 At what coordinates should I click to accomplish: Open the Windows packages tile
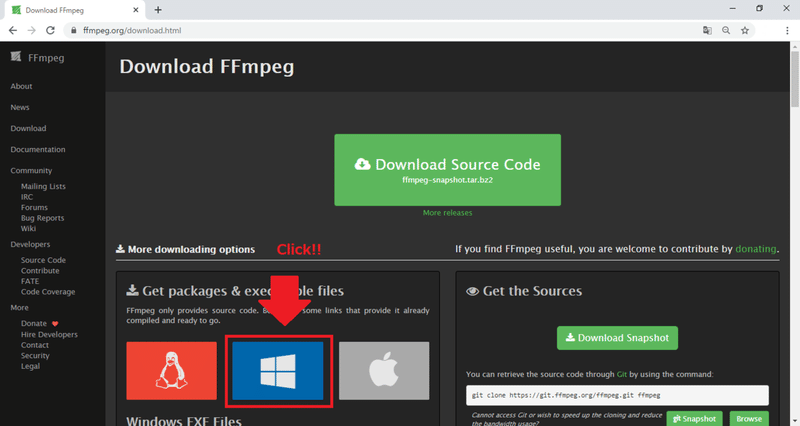coord(278,371)
